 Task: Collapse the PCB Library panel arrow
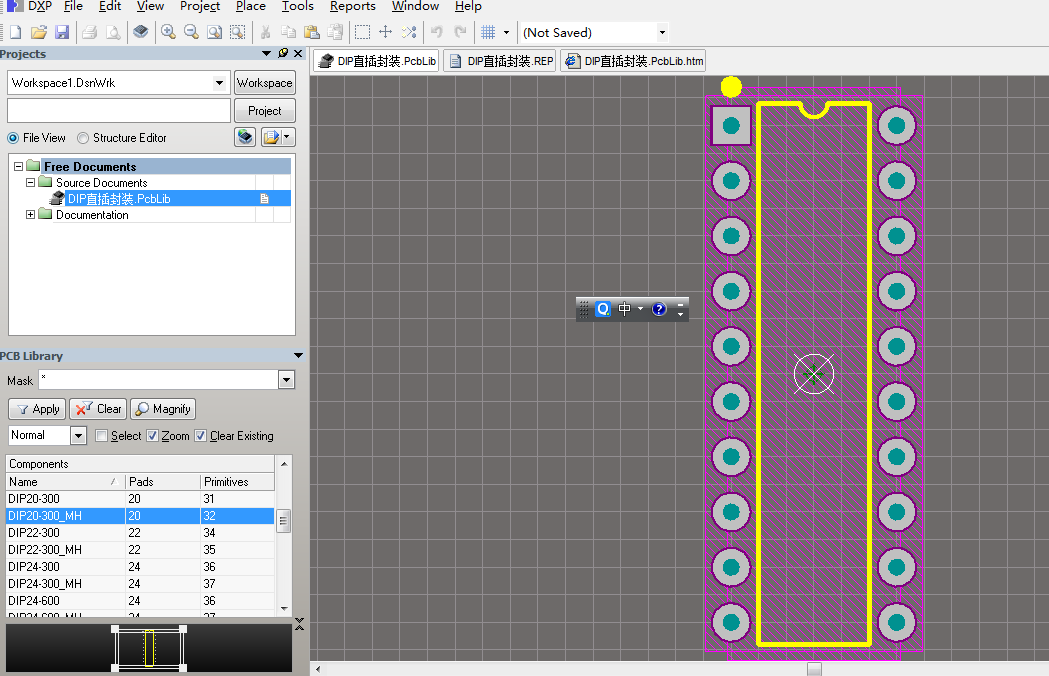[x=298, y=355]
